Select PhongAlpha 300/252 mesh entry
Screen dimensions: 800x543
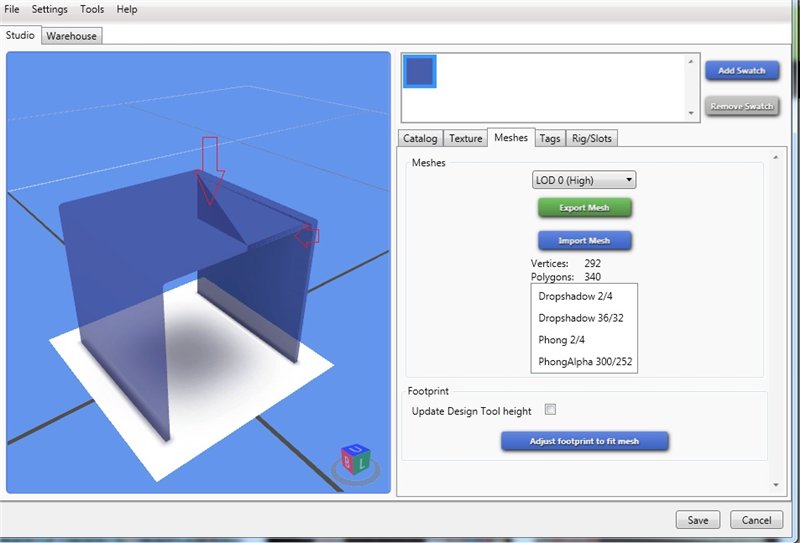pyautogui.click(x=585, y=361)
